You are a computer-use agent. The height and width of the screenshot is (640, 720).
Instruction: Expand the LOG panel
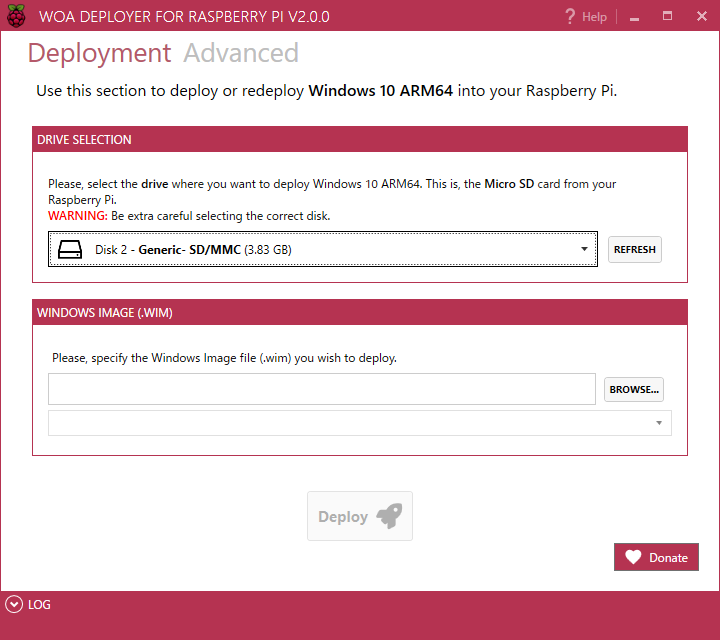28,604
